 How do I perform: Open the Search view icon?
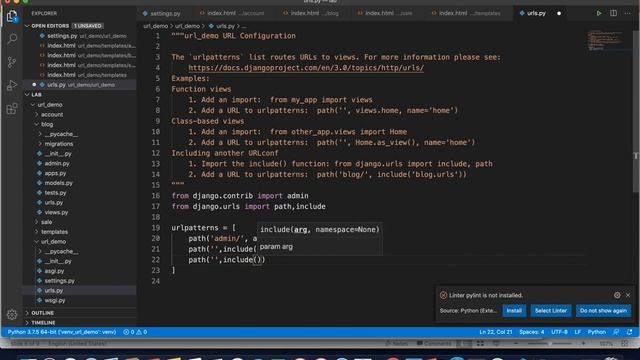pos(12,39)
